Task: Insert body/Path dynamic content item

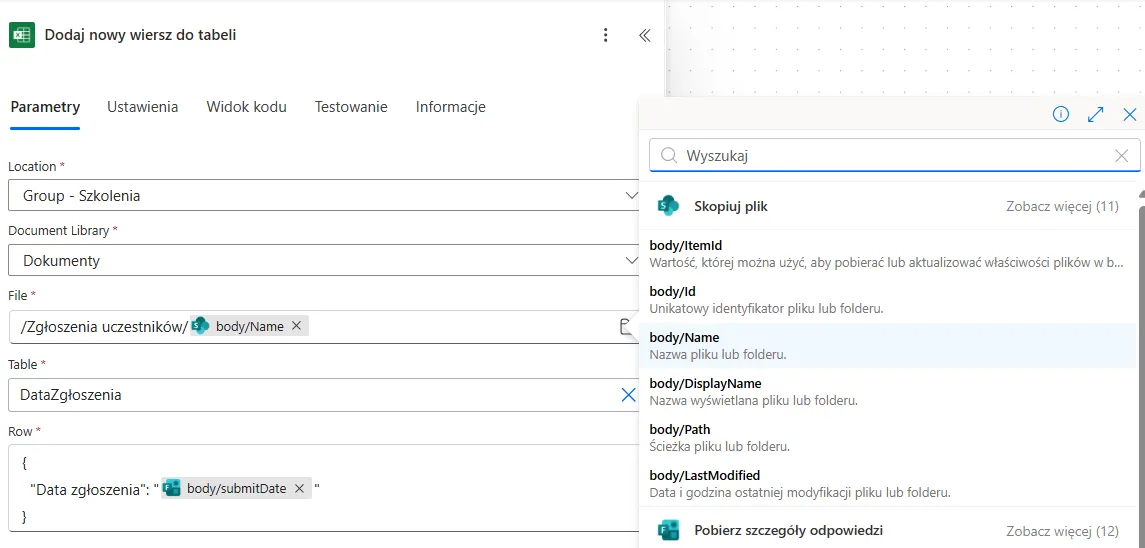Action: coord(680,430)
